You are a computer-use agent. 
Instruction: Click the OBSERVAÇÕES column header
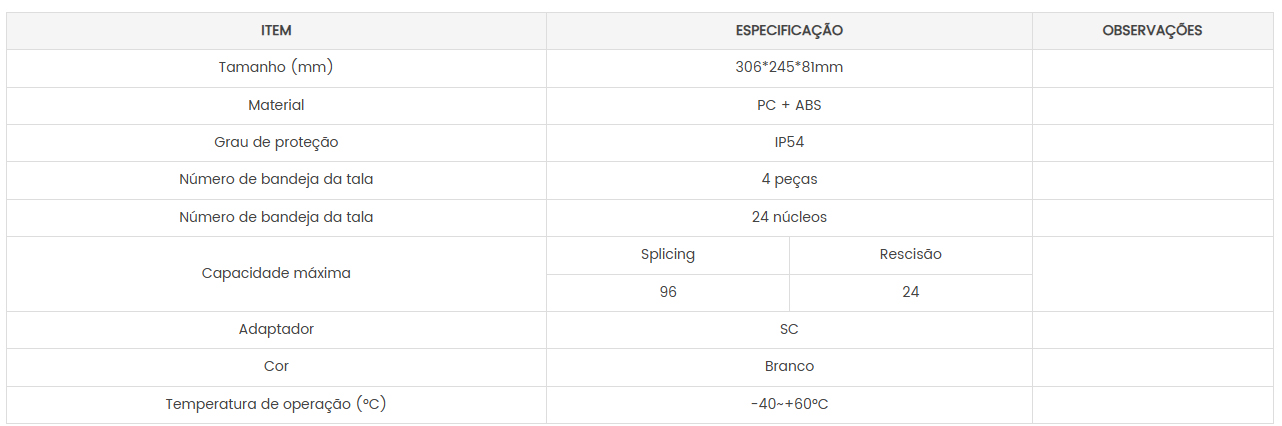1152,31
